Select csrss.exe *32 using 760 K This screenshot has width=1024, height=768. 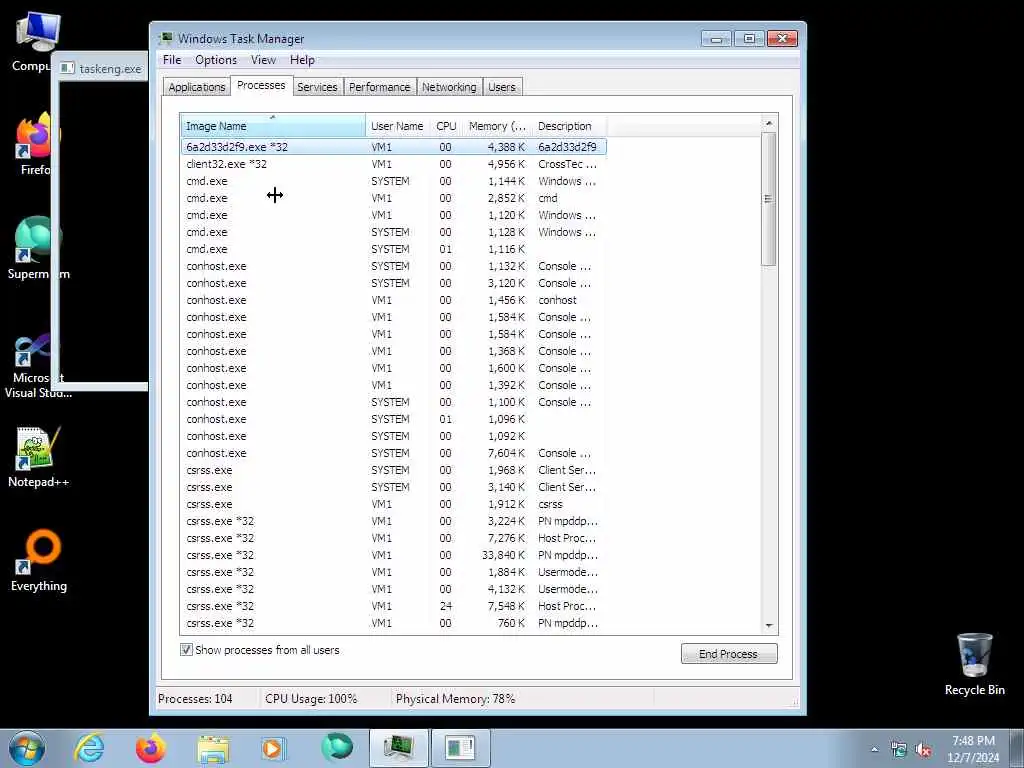point(394,622)
